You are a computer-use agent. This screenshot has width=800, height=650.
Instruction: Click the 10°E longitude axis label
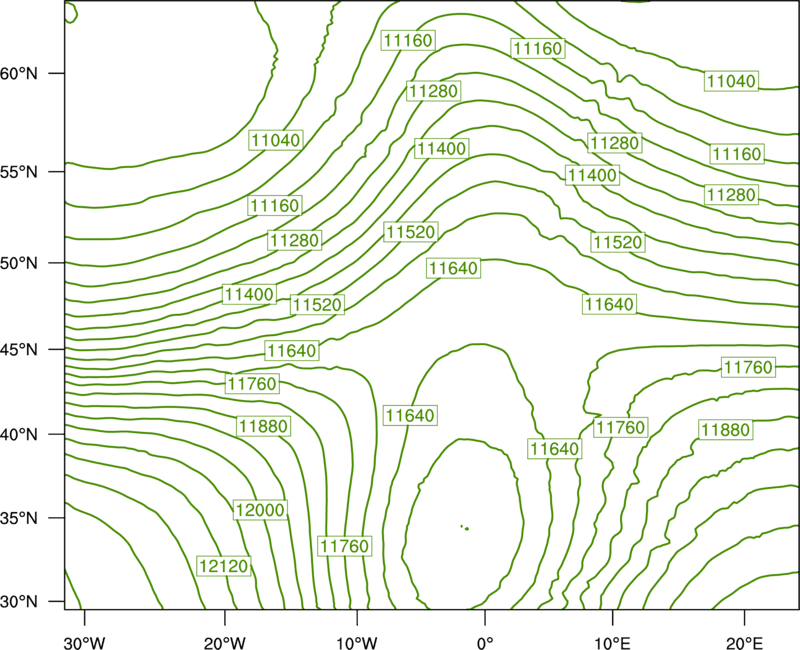point(612,643)
